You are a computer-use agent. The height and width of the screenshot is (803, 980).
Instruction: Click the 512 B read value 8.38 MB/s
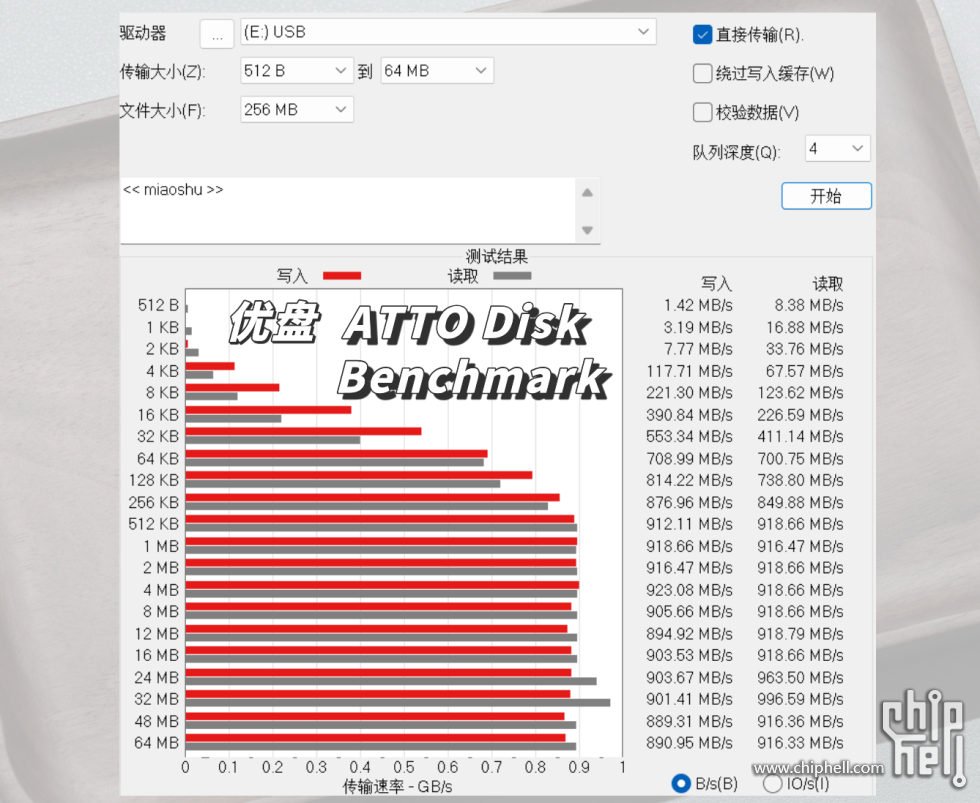click(x=809, y=305)
